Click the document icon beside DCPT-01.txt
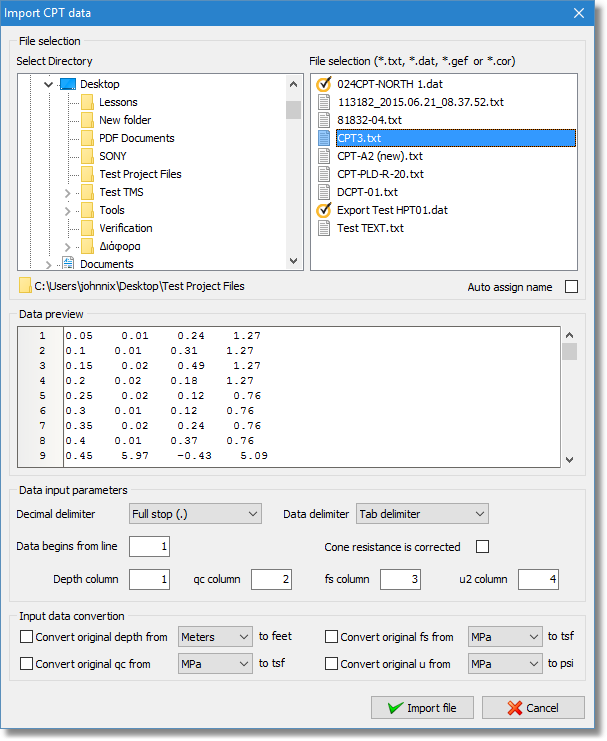The height and width of the screenshot is (741, 607). coord(323,192)
